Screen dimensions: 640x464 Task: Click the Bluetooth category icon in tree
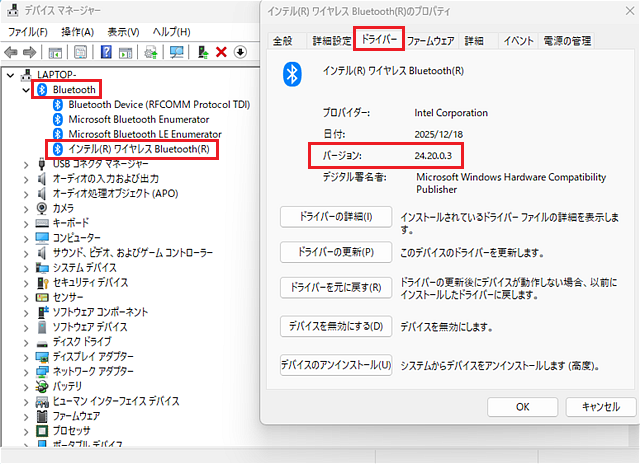click(42, 90)
